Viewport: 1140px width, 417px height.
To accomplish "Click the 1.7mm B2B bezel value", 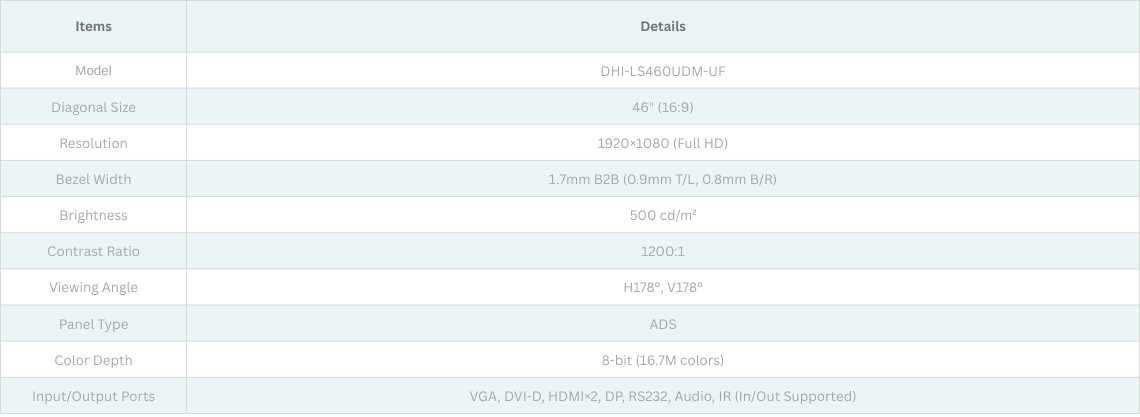I will coord(662,179).
